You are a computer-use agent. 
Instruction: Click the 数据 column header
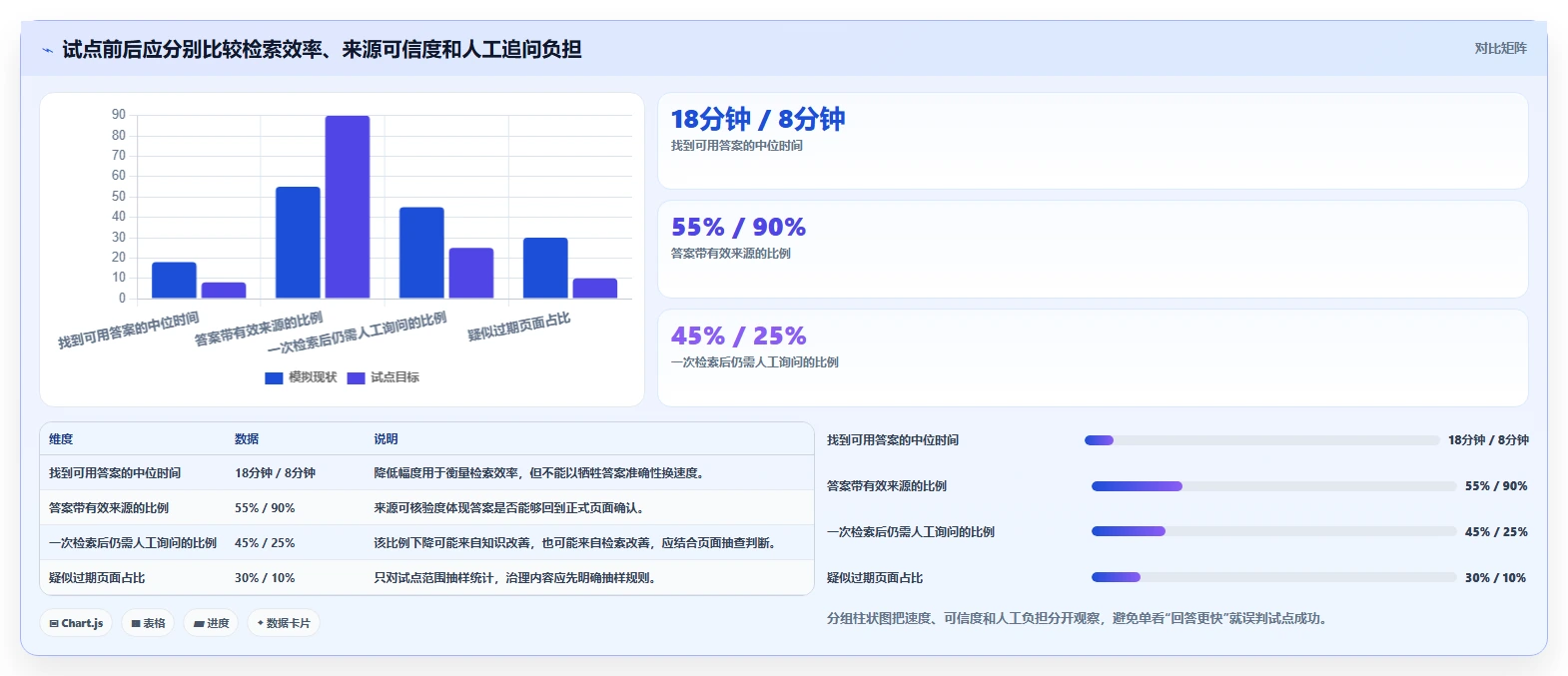(247, 439)
